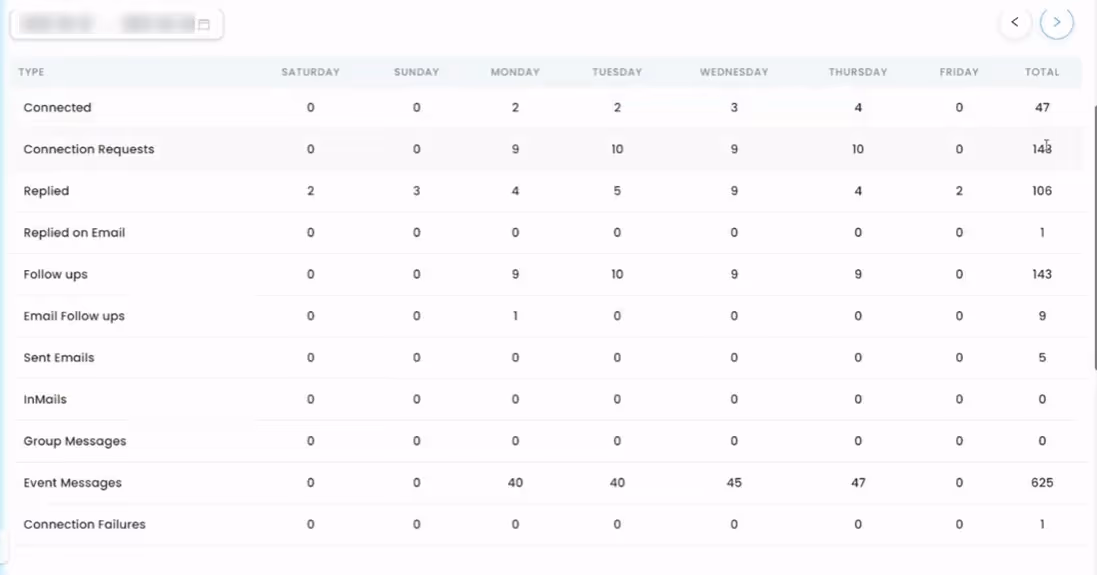Click Connected Wednesday value 3
The height and width of the screenshot is (575, 1097).
(x=734, y=108)
